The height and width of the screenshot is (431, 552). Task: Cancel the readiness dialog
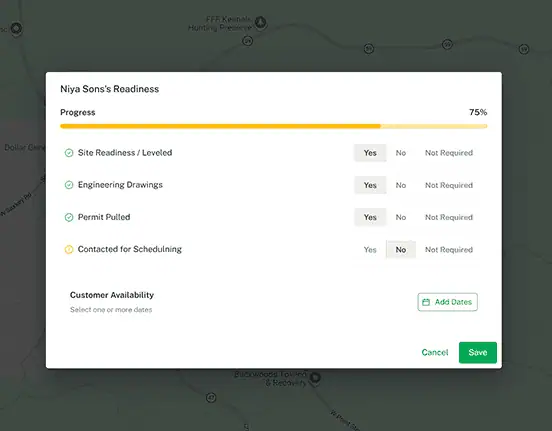(x=435, y=352)
